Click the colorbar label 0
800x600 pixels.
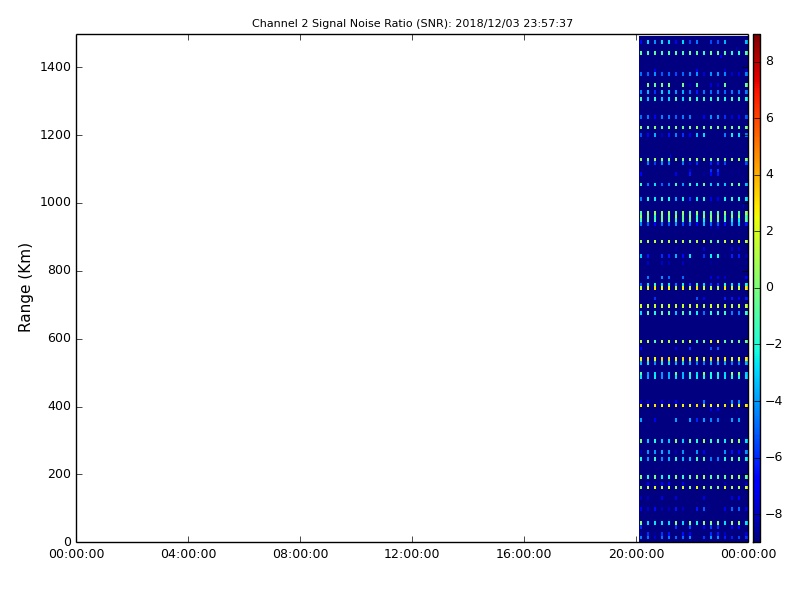770,287
